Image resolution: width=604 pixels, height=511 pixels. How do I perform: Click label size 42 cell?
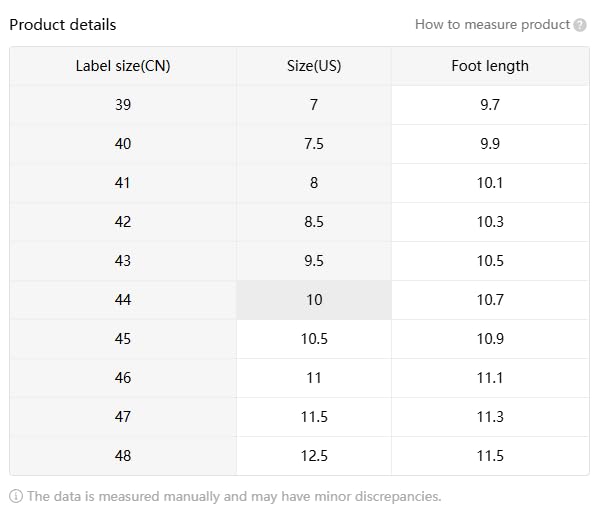point(123,222)
